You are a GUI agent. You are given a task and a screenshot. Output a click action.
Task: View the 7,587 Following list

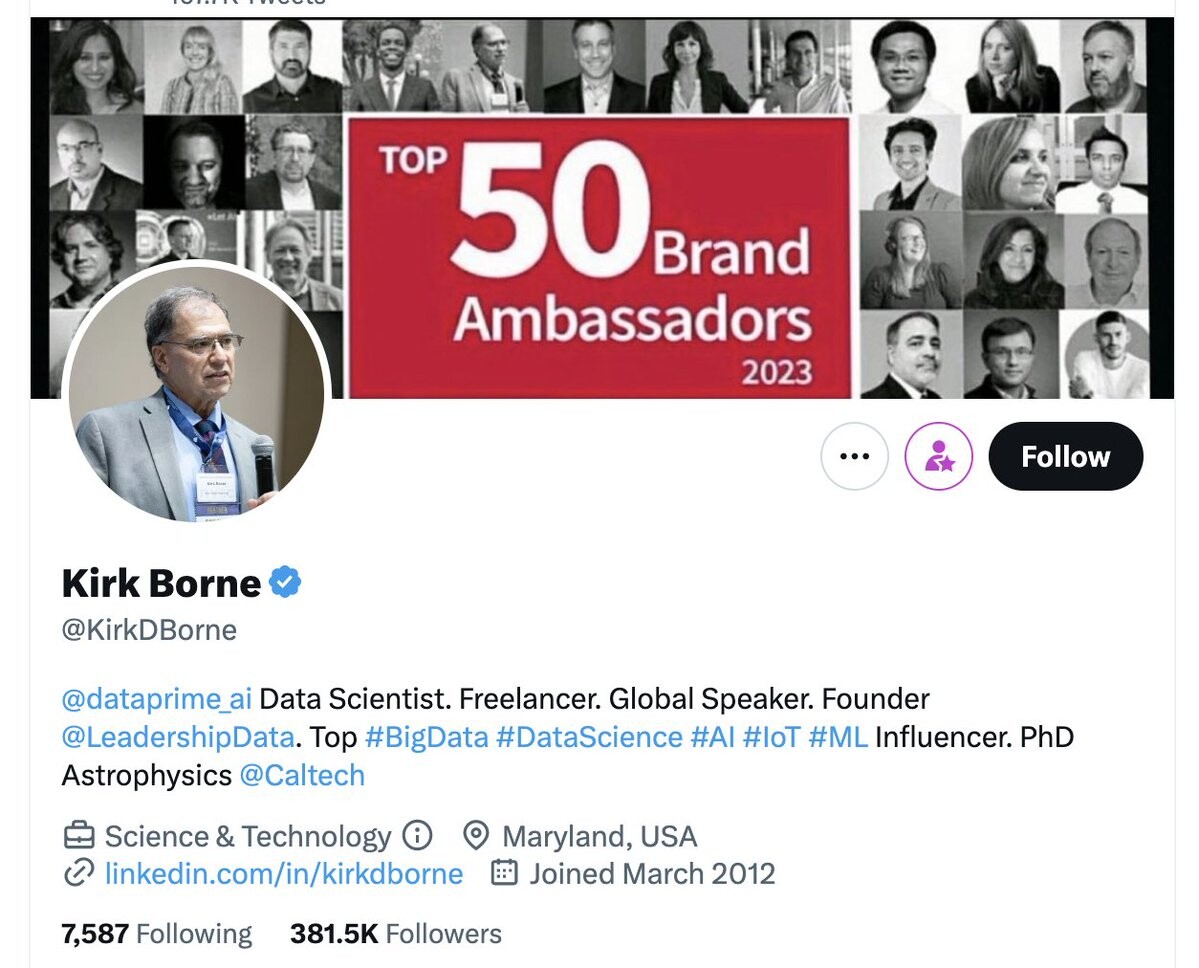157,934
